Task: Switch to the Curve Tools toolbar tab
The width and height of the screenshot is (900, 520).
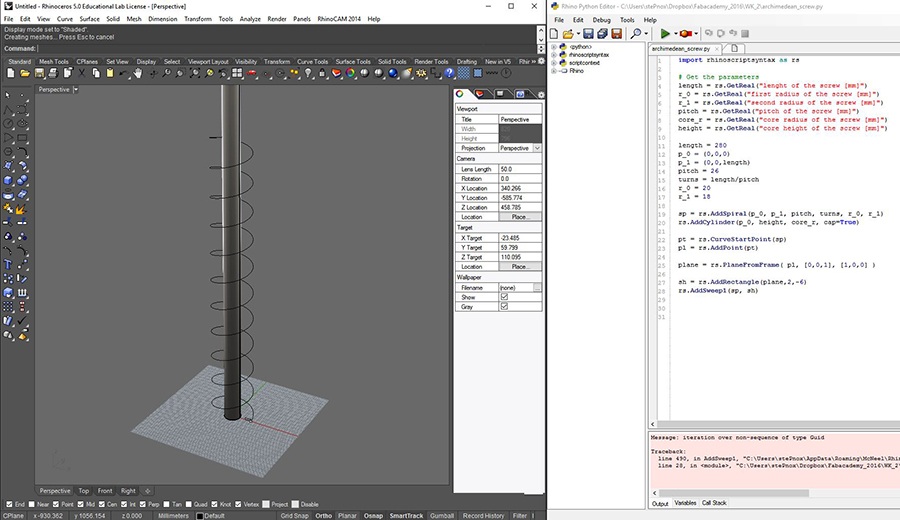Action: 312,61
